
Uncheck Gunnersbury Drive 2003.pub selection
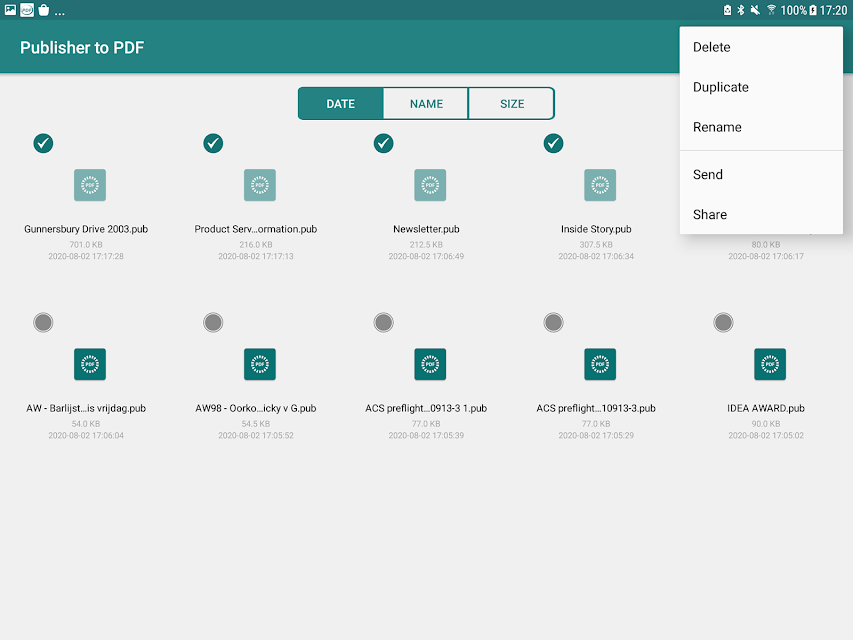tap(43, 143)
